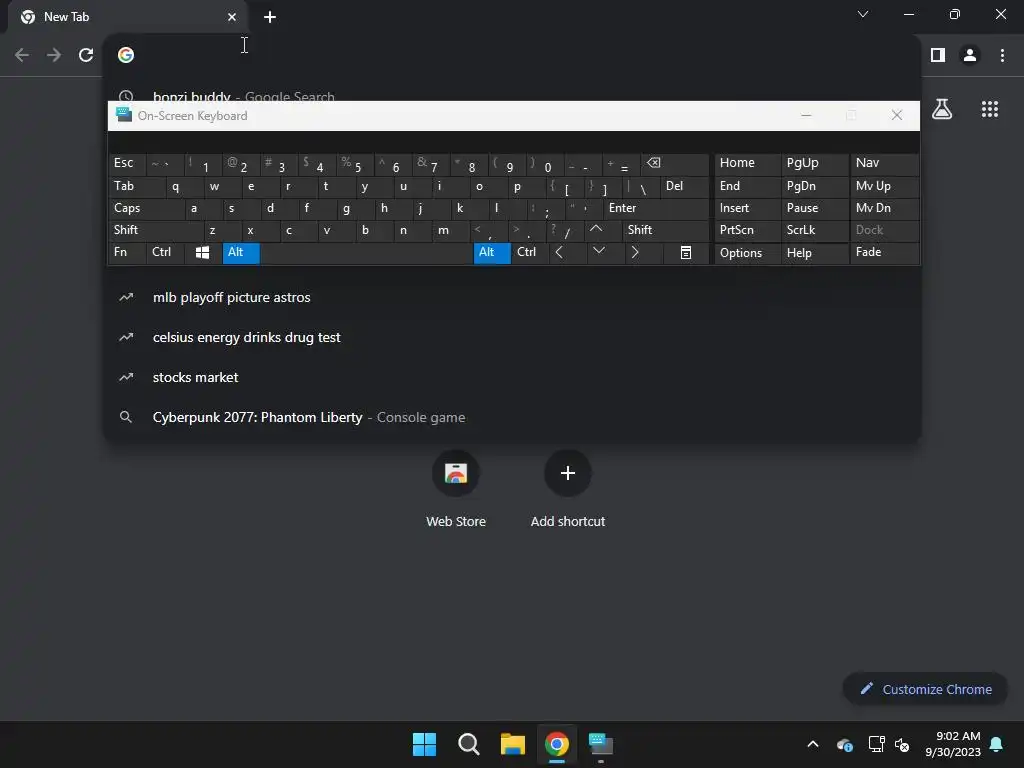The image size is (1024, 768).
Task: Close the New Tab tab
Action: (232, 17)
